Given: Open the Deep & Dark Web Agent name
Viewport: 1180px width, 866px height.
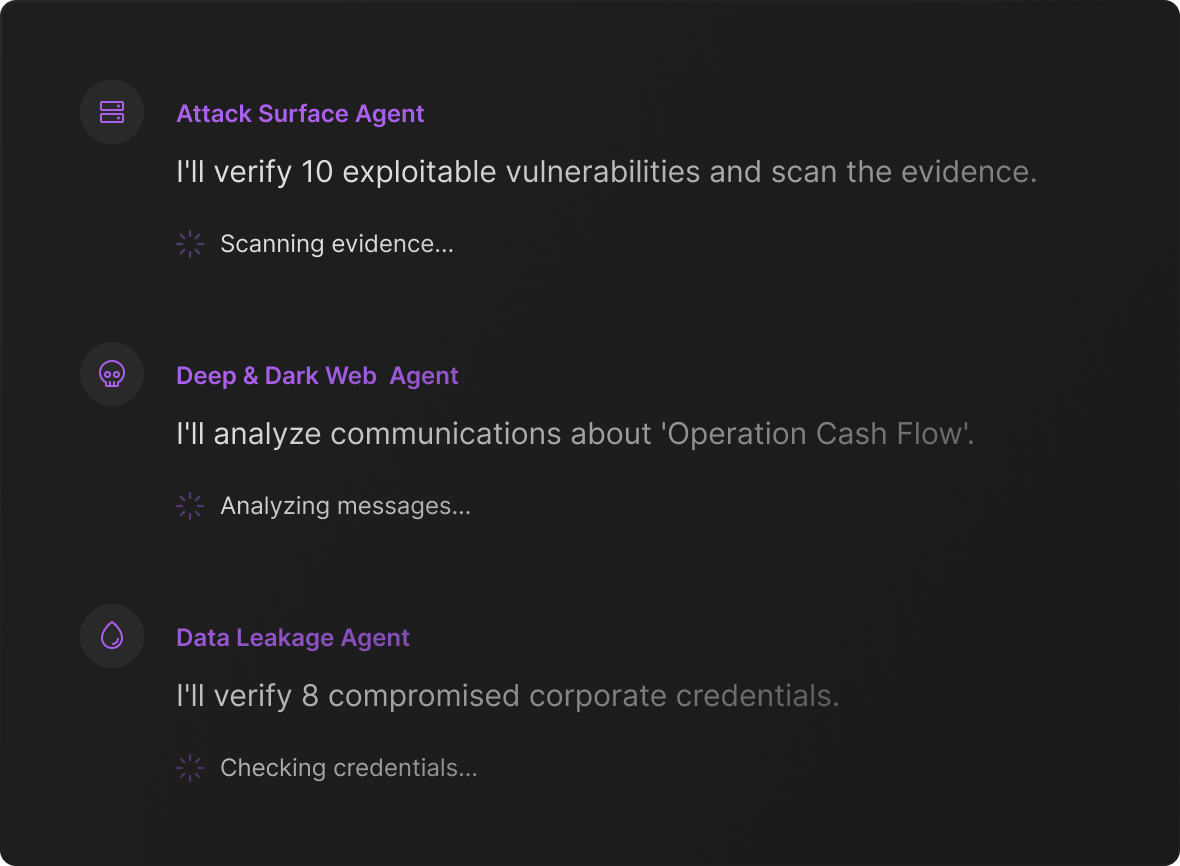Looking at the screenshot, I should (317, 376).
